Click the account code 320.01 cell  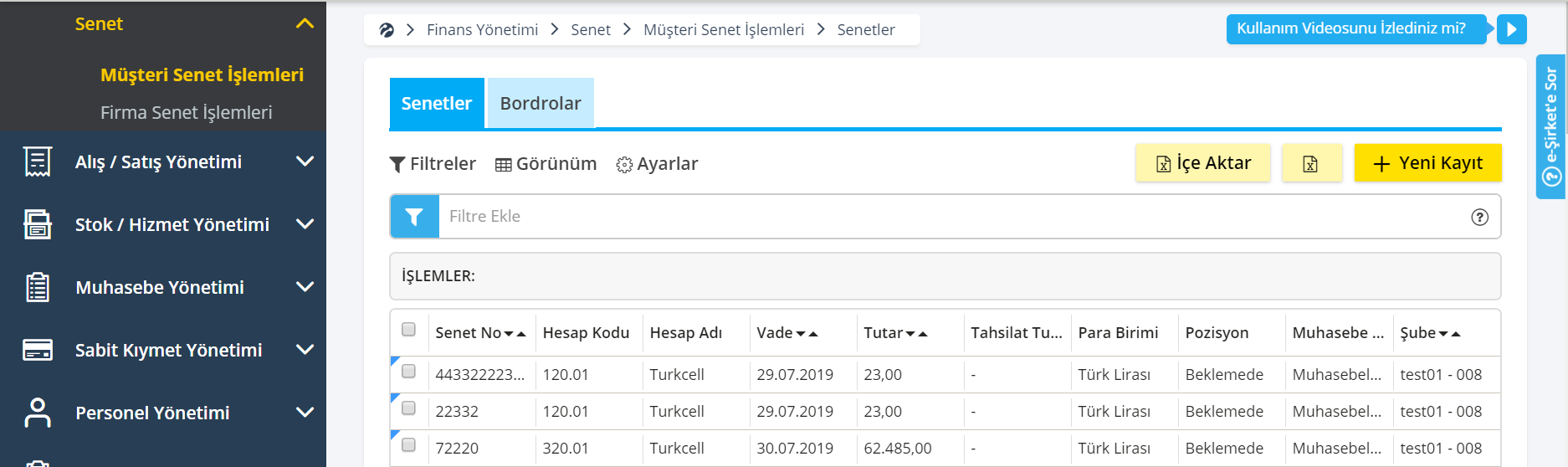(x=566, y=449)
